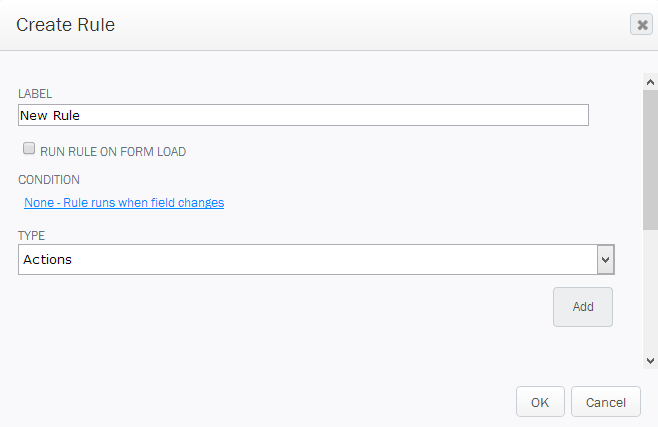Click the scrollbar track below the thumb

pyautogui.click(x=650, y=291)
